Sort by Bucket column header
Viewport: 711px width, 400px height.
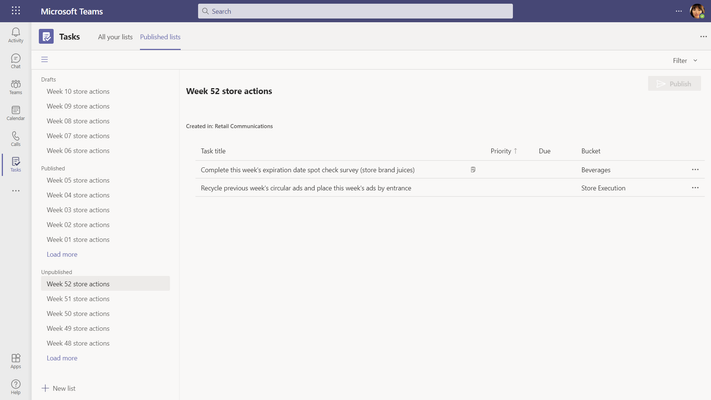590,151
